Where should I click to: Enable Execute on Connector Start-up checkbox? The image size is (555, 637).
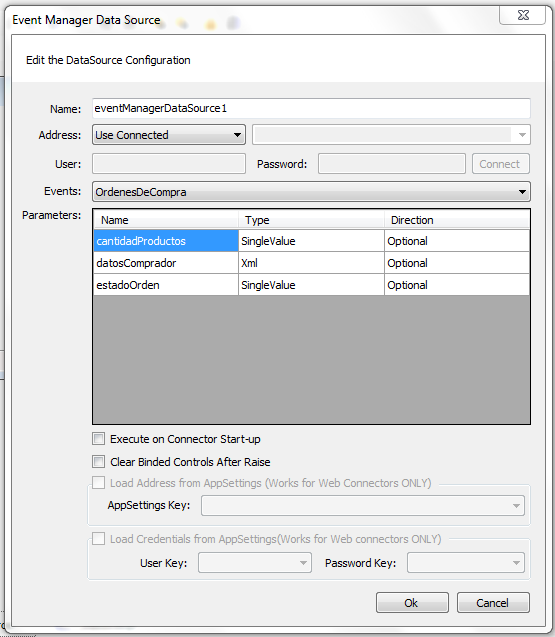click(99, 439)
